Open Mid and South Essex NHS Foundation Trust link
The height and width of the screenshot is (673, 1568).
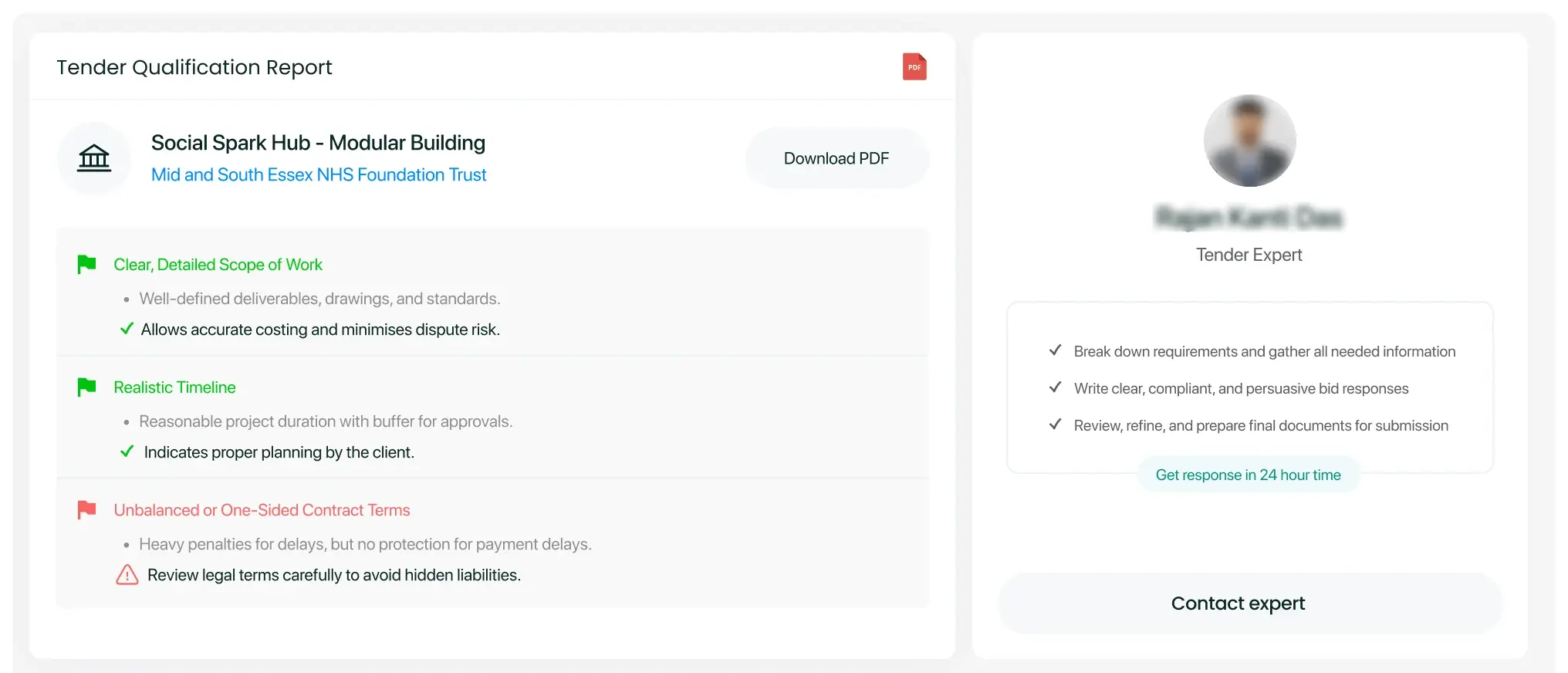pyautogui.click(x=318, y=175)
